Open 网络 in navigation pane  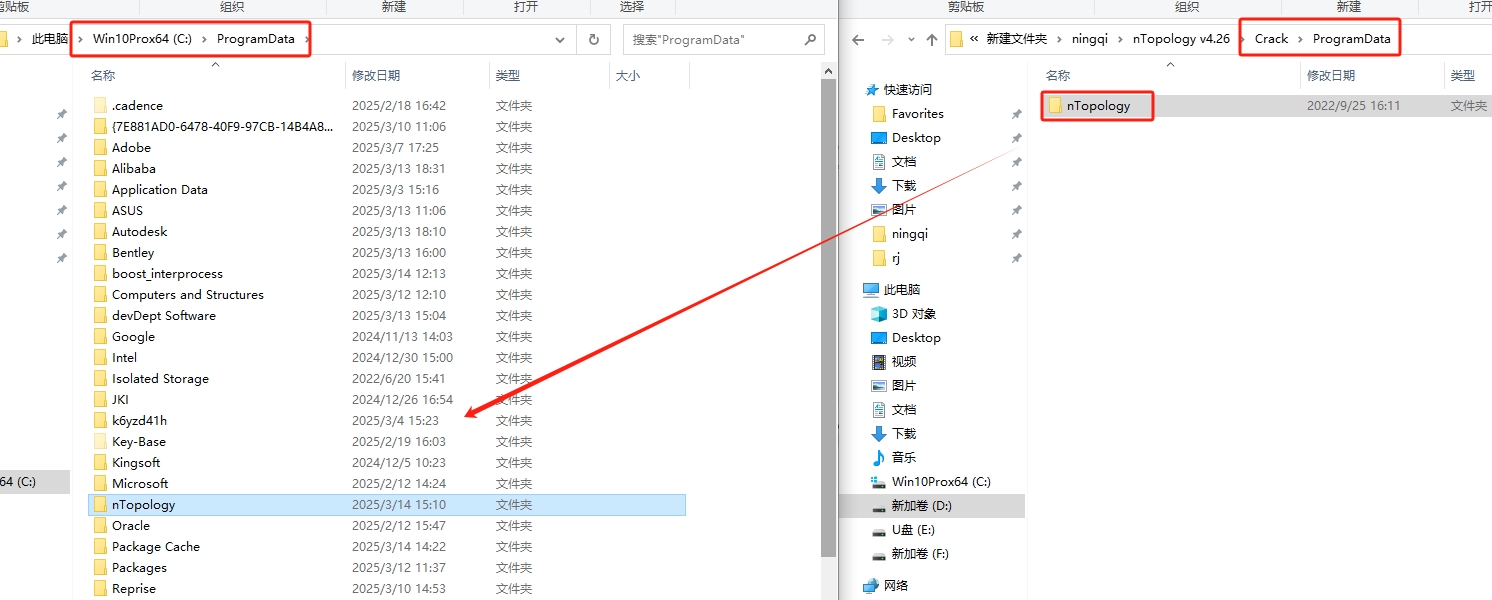(x=896, y=585)
